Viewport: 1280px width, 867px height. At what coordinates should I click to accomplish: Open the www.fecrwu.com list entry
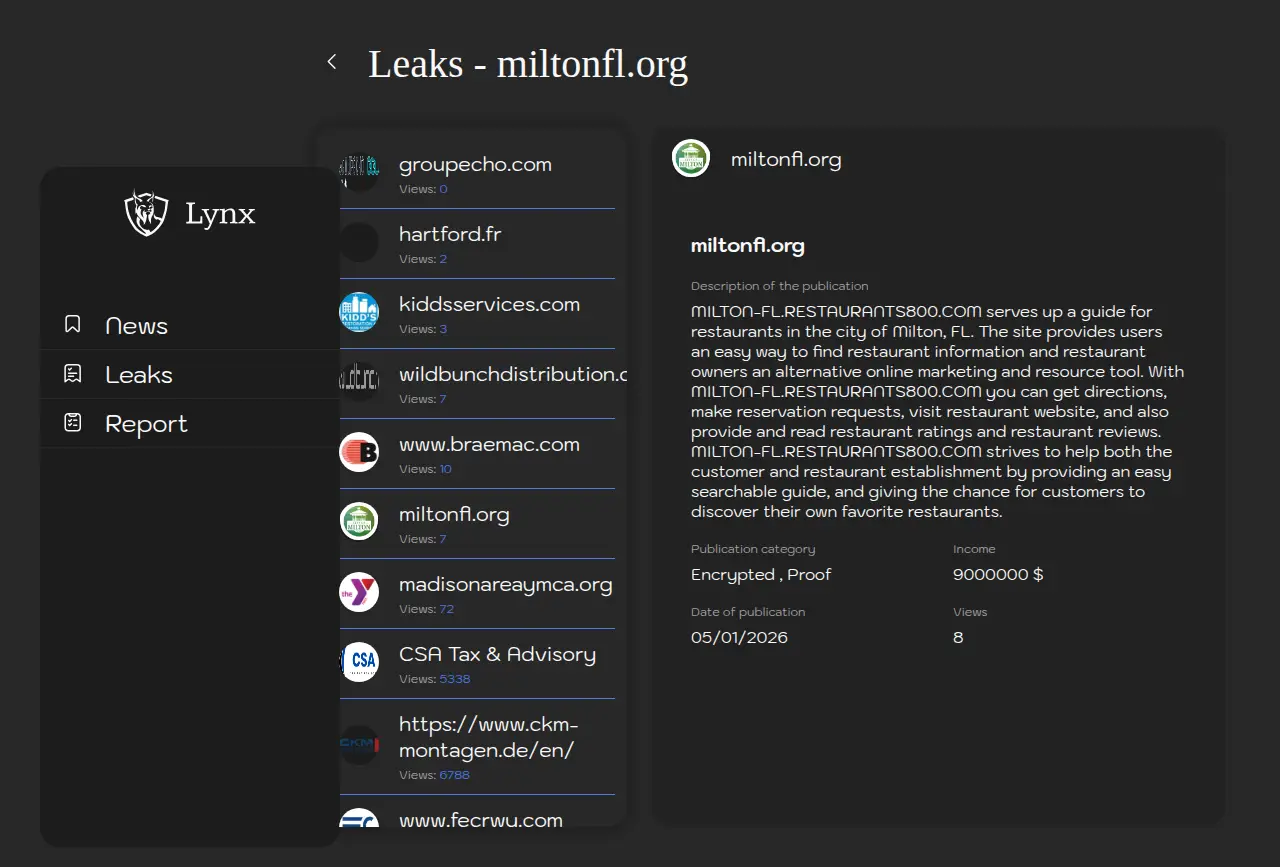[480, 819]
